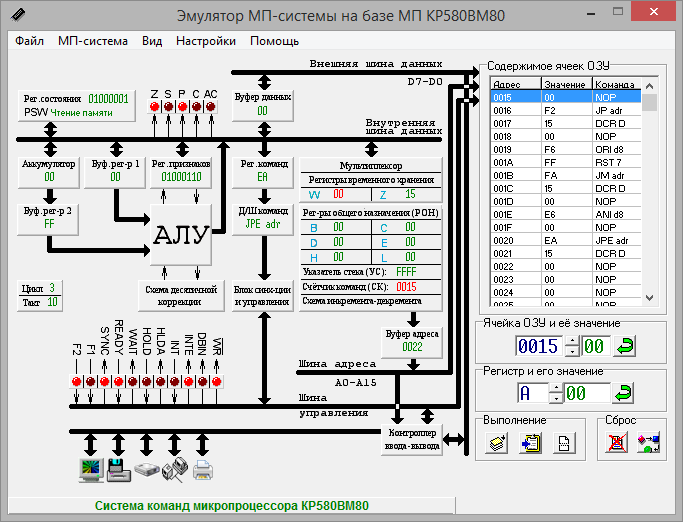Select memory row 0021 DCR D

coord(566,254)
